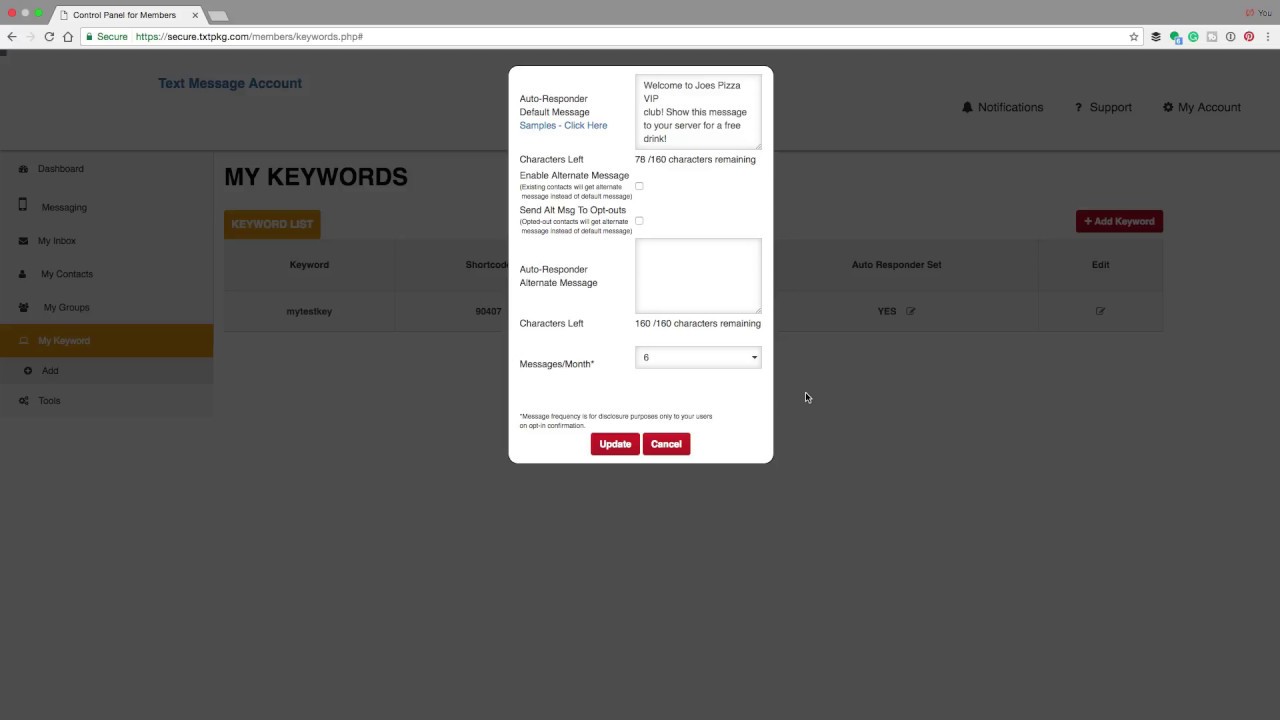
Task: Click the 90407 shortcode cell
Action: coord(488,311)
